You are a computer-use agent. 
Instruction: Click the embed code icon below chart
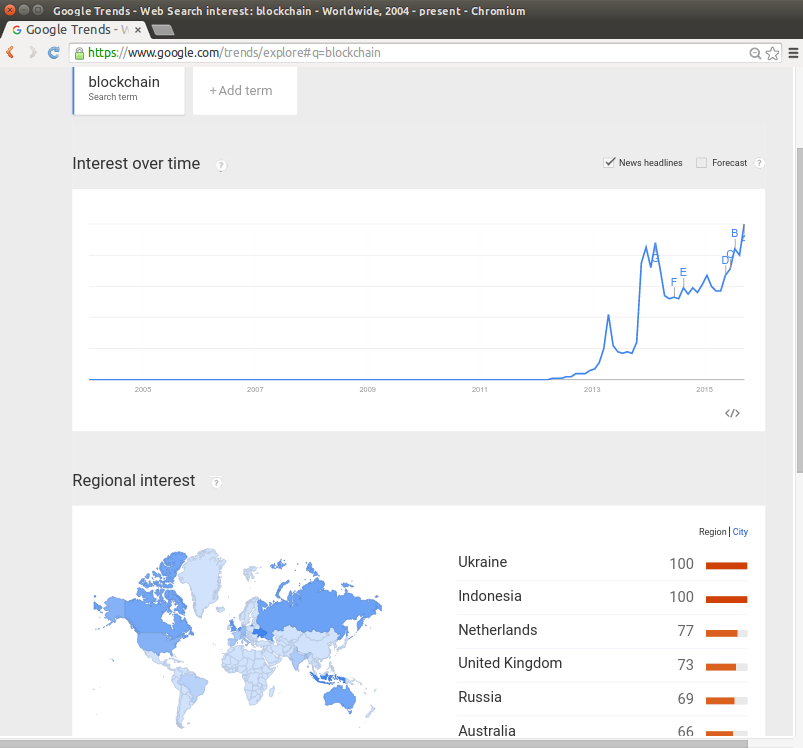pos(732,413)
